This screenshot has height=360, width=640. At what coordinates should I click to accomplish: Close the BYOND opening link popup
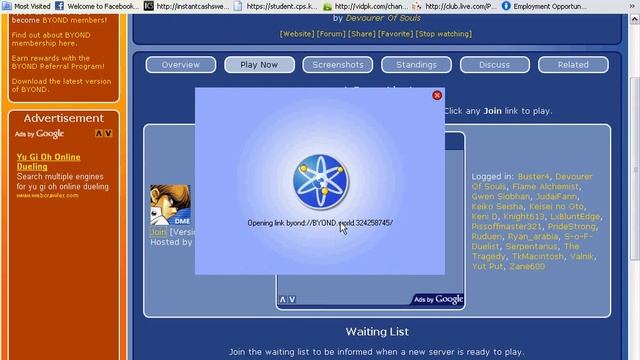point(437,96)
